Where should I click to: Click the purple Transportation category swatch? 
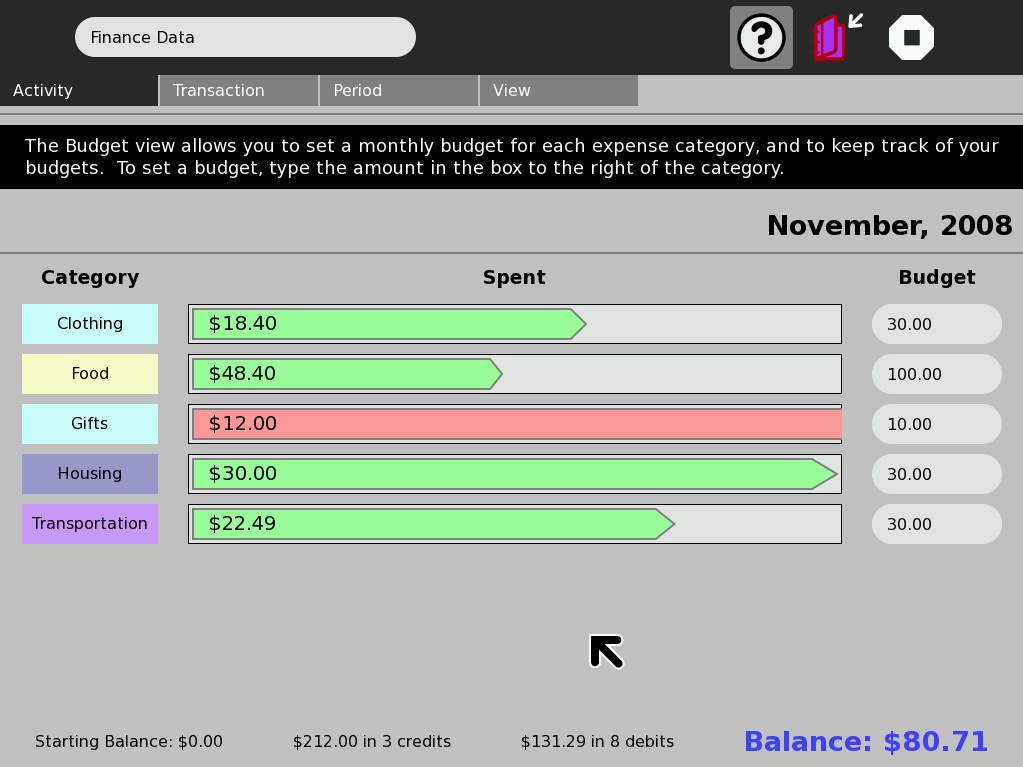90,524
